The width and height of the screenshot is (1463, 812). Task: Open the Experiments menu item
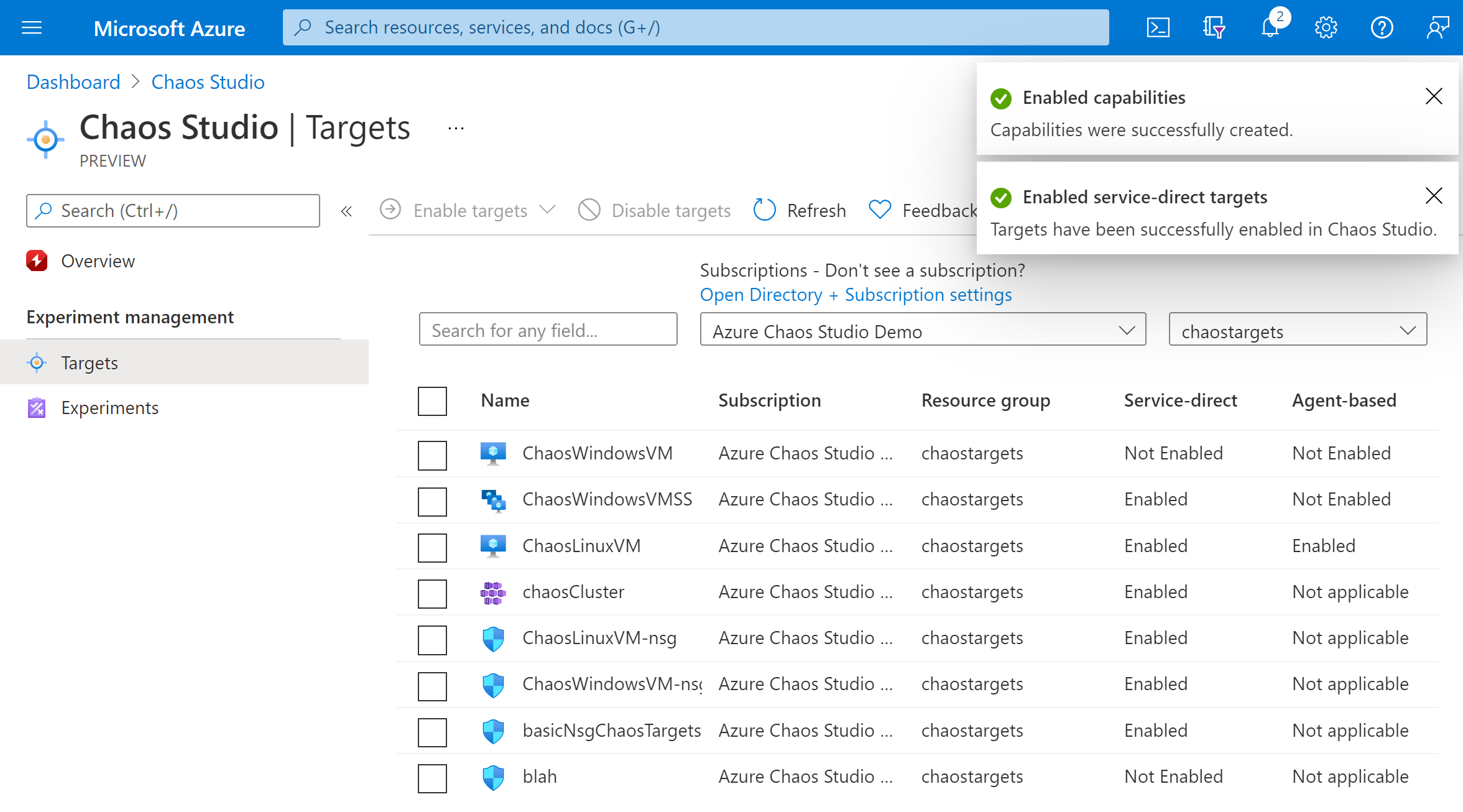coord(109,407)
